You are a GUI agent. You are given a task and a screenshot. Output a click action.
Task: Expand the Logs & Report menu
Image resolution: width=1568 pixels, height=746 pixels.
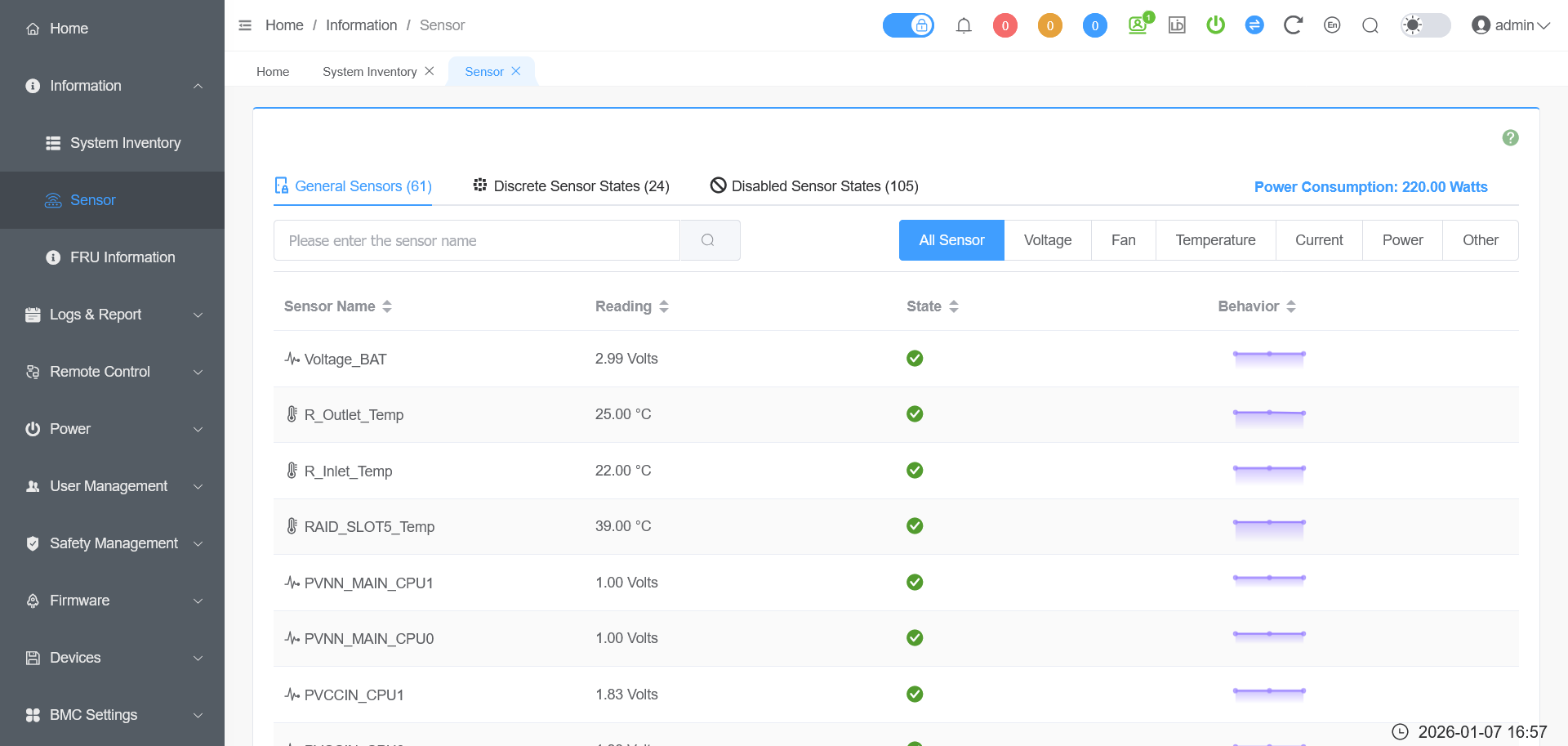pos(113,315)
